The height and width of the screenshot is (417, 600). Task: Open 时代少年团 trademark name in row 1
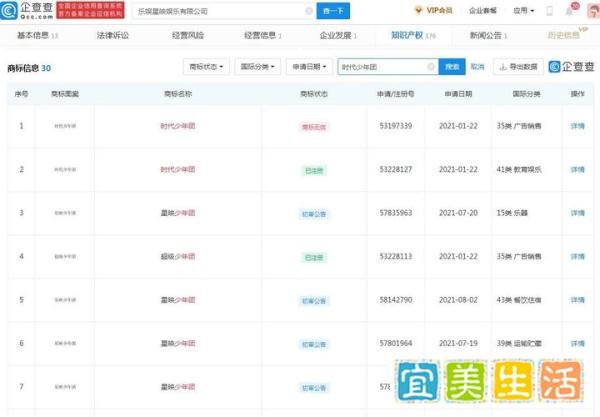(178, 126)
